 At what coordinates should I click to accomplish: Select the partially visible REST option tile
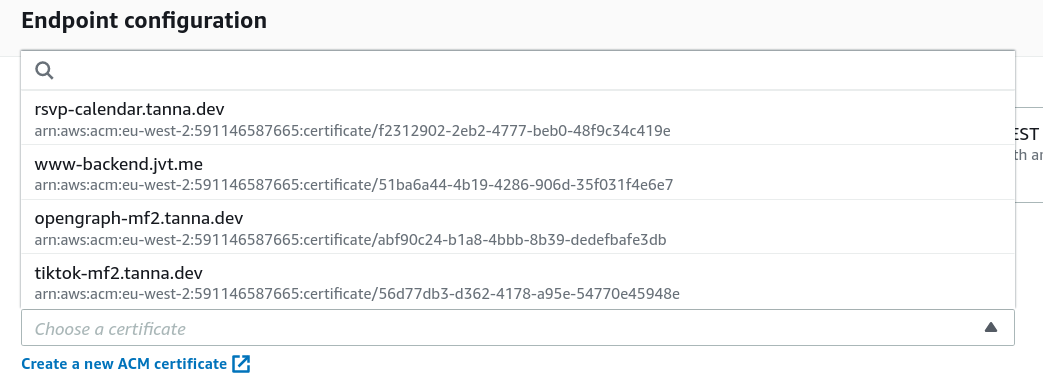click(1028, 154)
